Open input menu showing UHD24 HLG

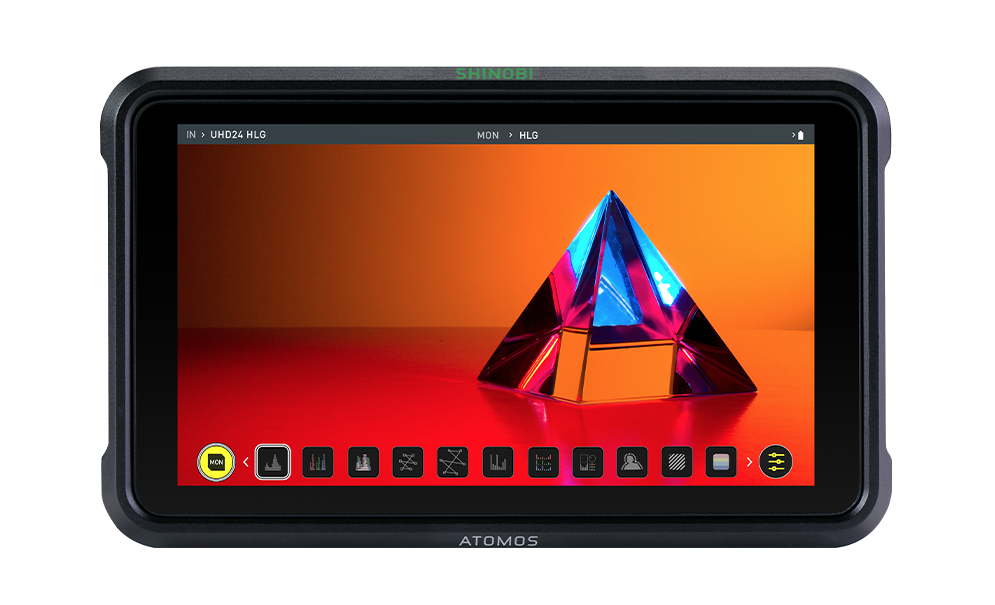click(x=238, y=135)
